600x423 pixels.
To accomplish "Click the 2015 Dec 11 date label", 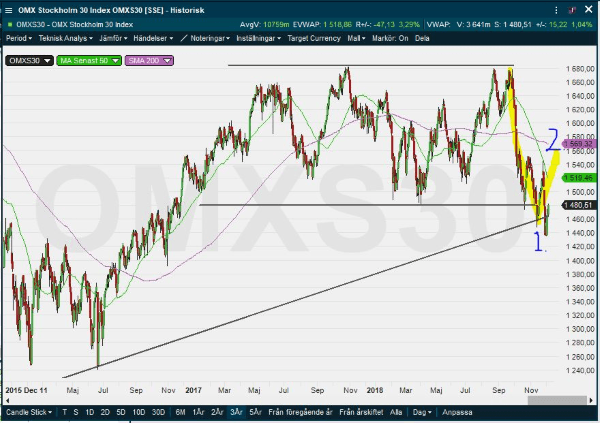I will [x=26, y=390].
